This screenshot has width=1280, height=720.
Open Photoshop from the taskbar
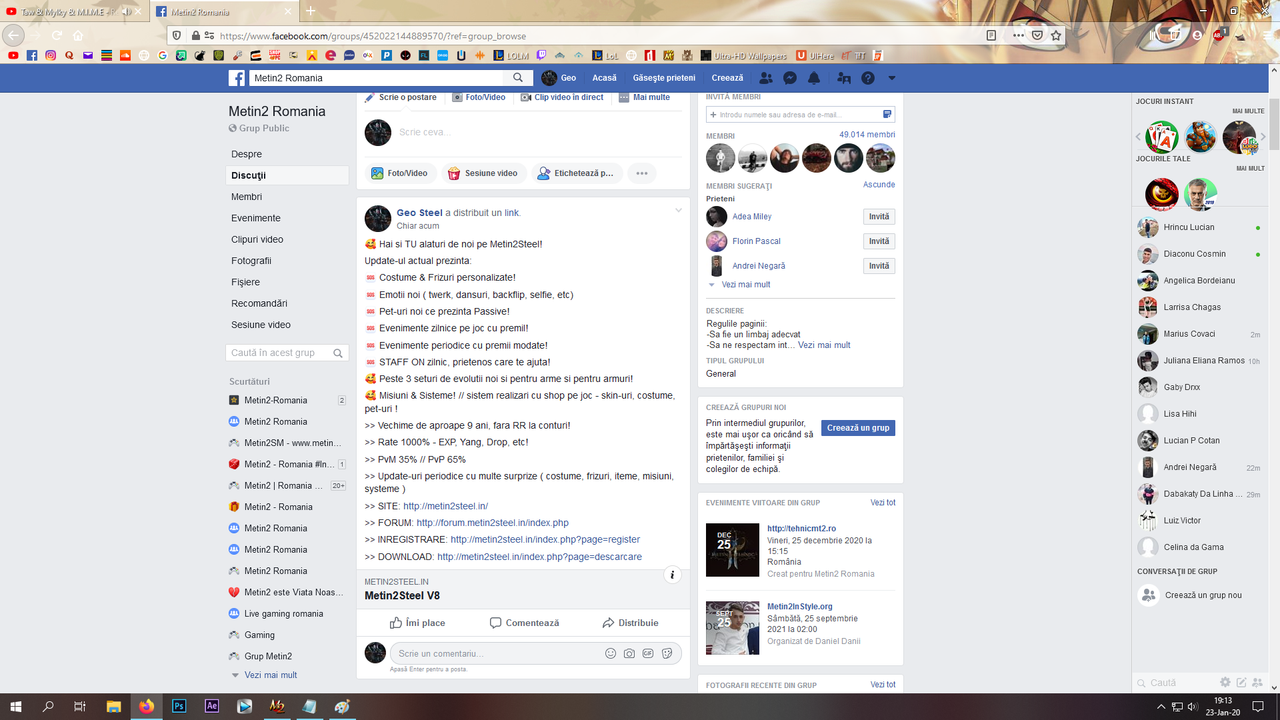pos(179,706)
